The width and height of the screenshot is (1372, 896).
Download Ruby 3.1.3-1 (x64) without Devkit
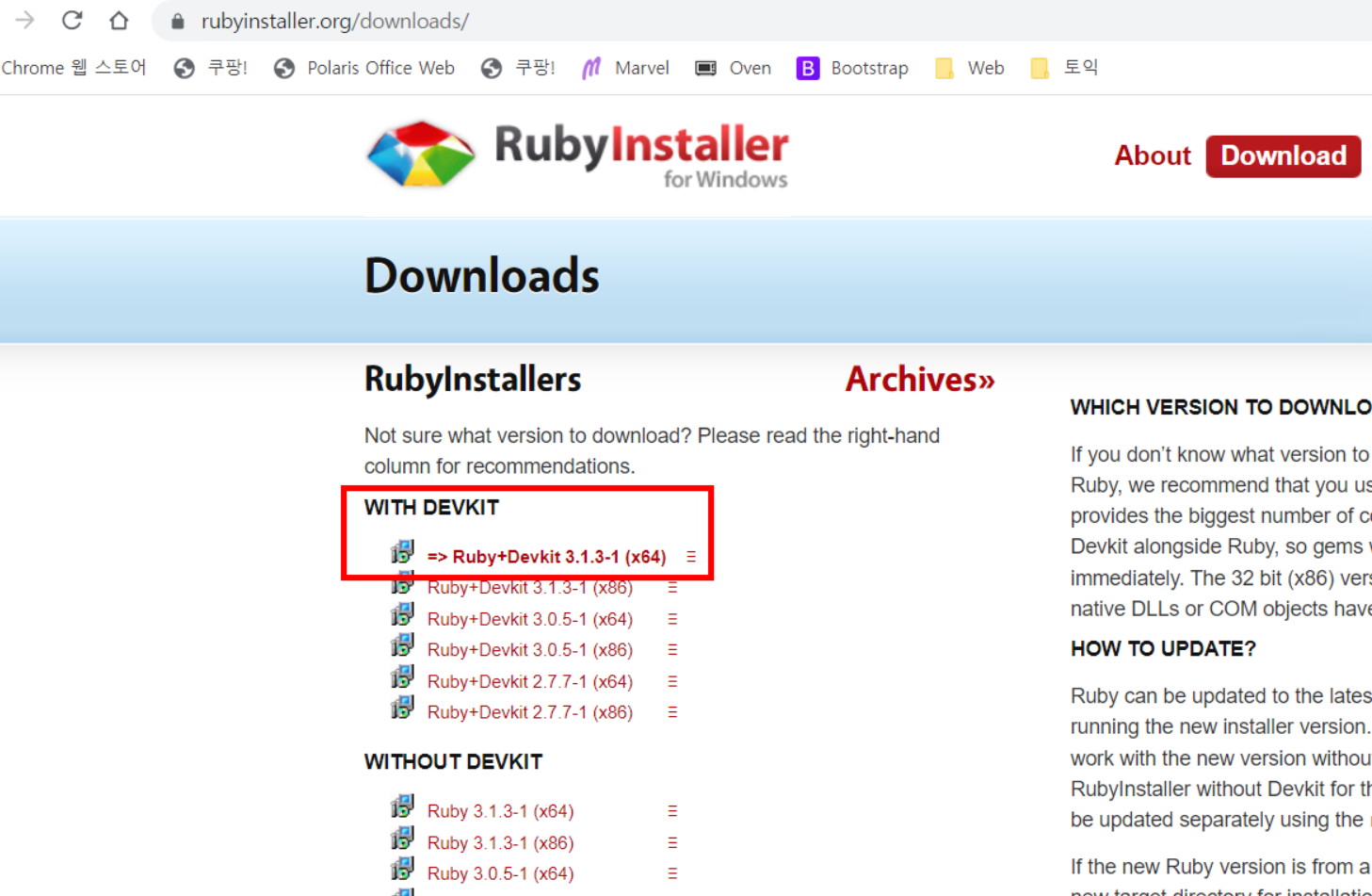[x=500, y=811]
